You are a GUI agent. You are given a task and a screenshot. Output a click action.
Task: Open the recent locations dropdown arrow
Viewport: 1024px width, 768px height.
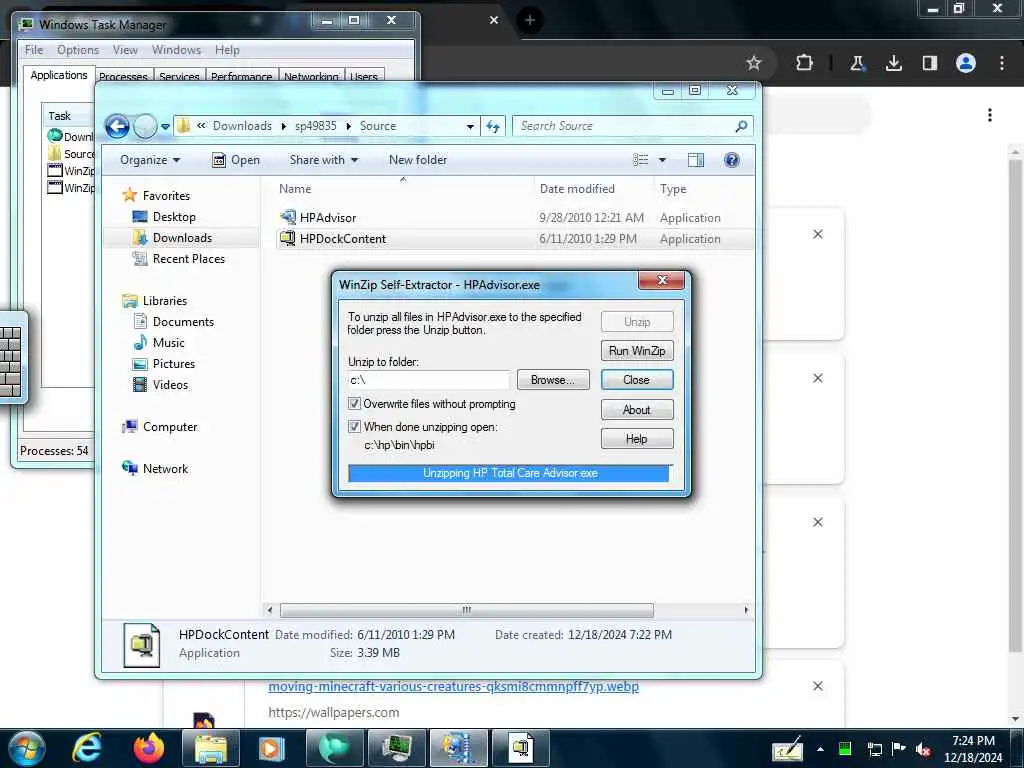pos(165,127)
